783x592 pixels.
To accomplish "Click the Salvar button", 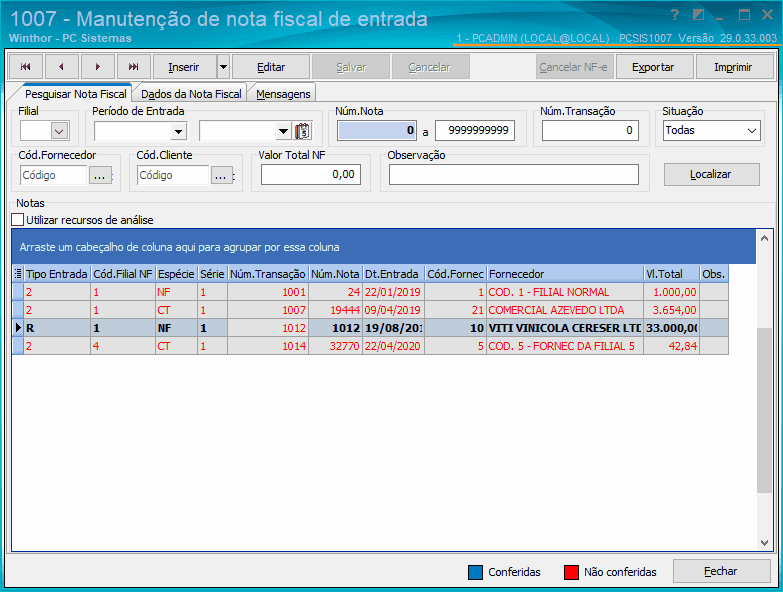I will pyautogui.click(x=351, y=67).
